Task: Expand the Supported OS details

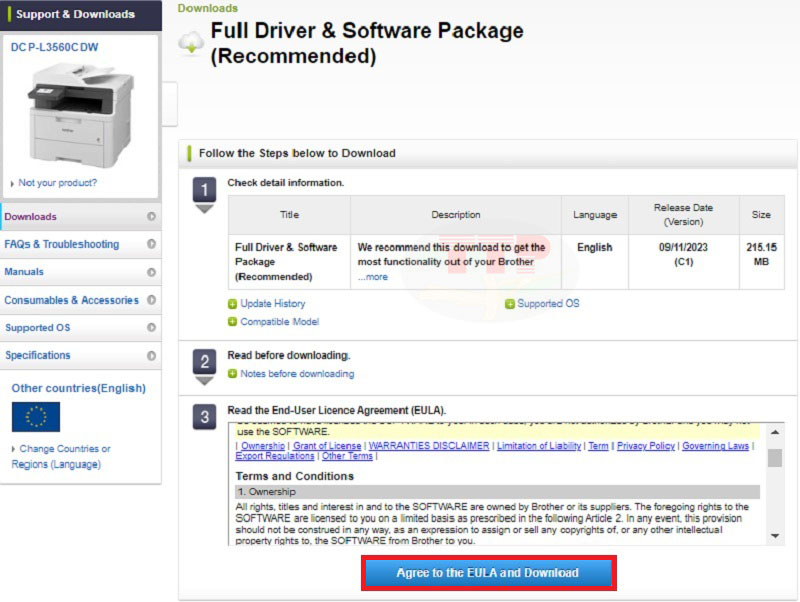Action: pos(548,303)
